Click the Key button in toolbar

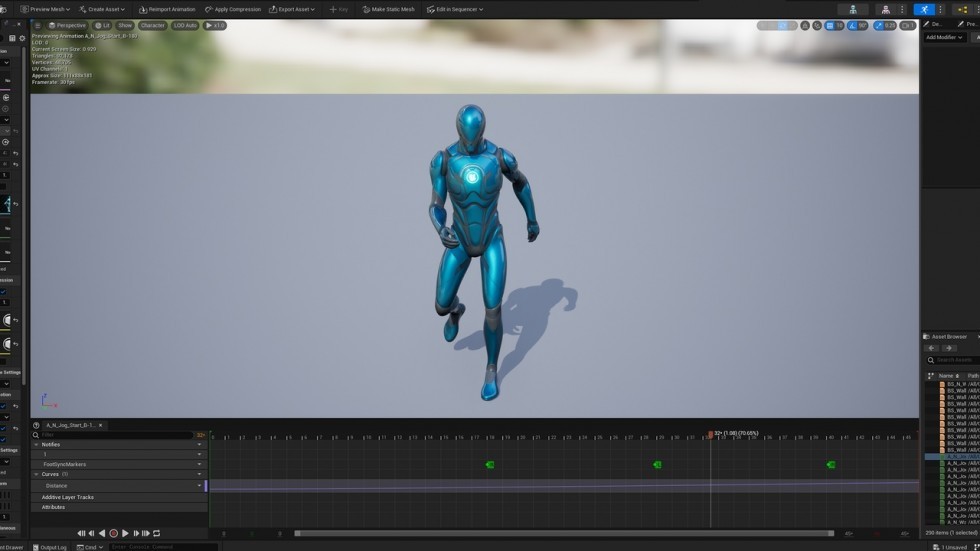point(338,9)
